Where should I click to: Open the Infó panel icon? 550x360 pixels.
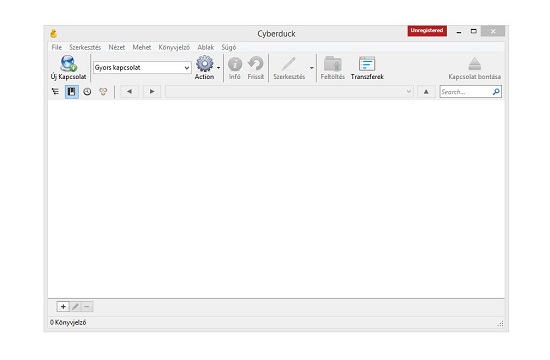[235, 64]
